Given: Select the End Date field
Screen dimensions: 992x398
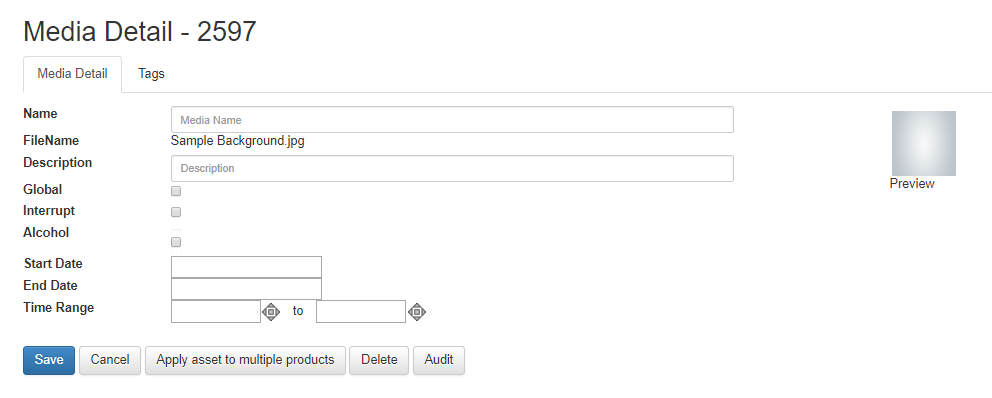Looking at the screenshot, I should tap(246, 289).
